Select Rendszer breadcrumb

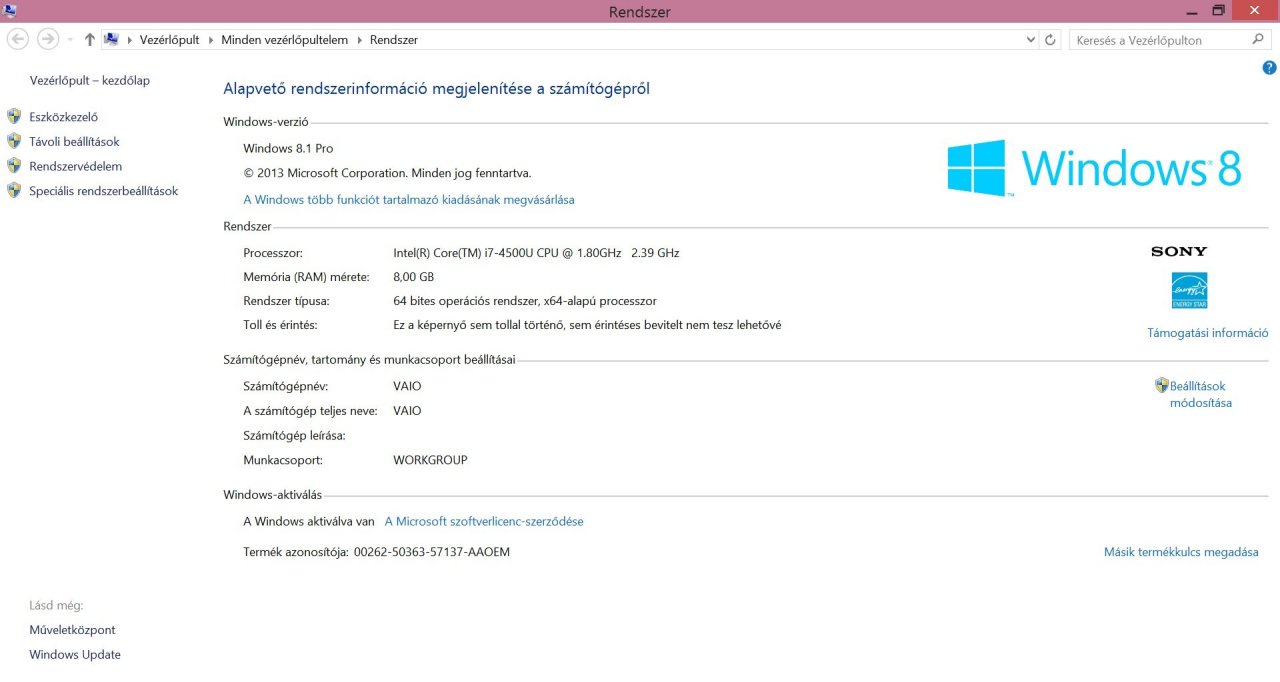point(394,40)
